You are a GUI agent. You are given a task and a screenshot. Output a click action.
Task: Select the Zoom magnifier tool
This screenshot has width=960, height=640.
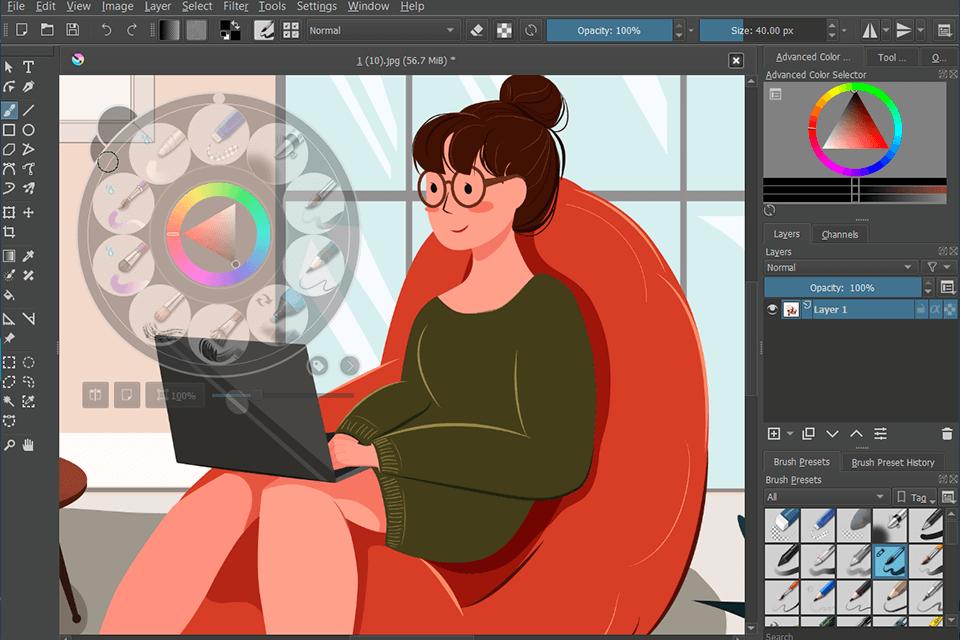9,445
